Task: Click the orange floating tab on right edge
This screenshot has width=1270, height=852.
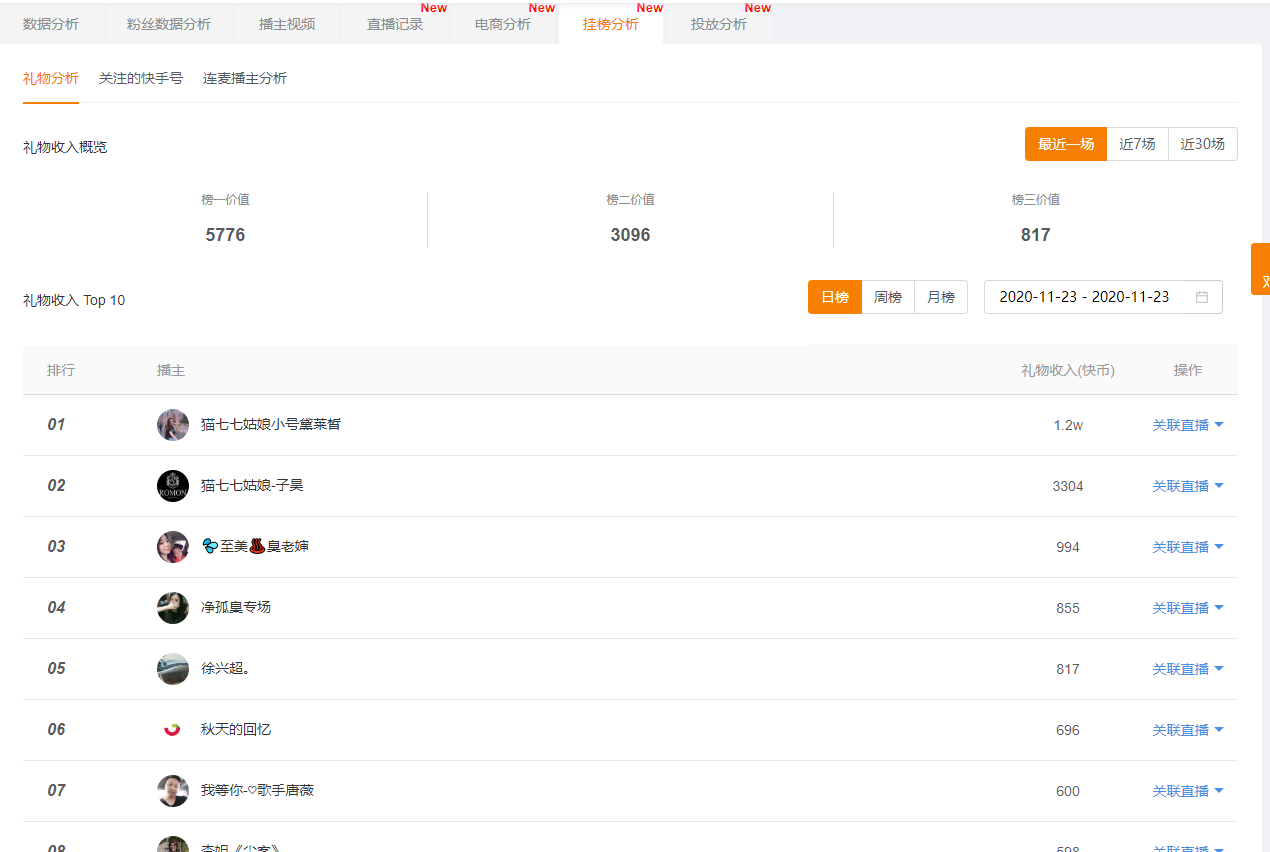Action: (1262, 268)
